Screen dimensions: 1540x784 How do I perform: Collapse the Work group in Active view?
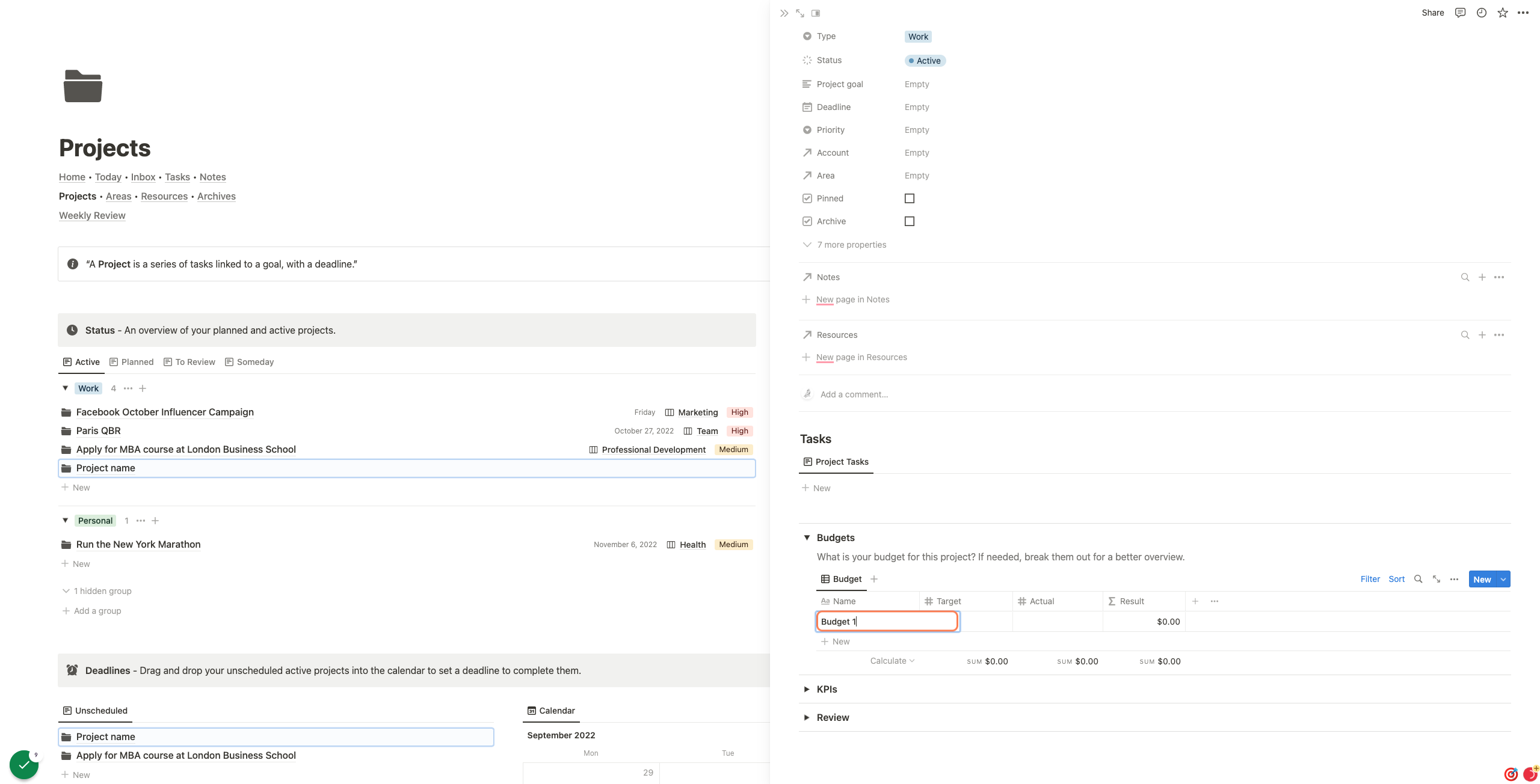66,388
